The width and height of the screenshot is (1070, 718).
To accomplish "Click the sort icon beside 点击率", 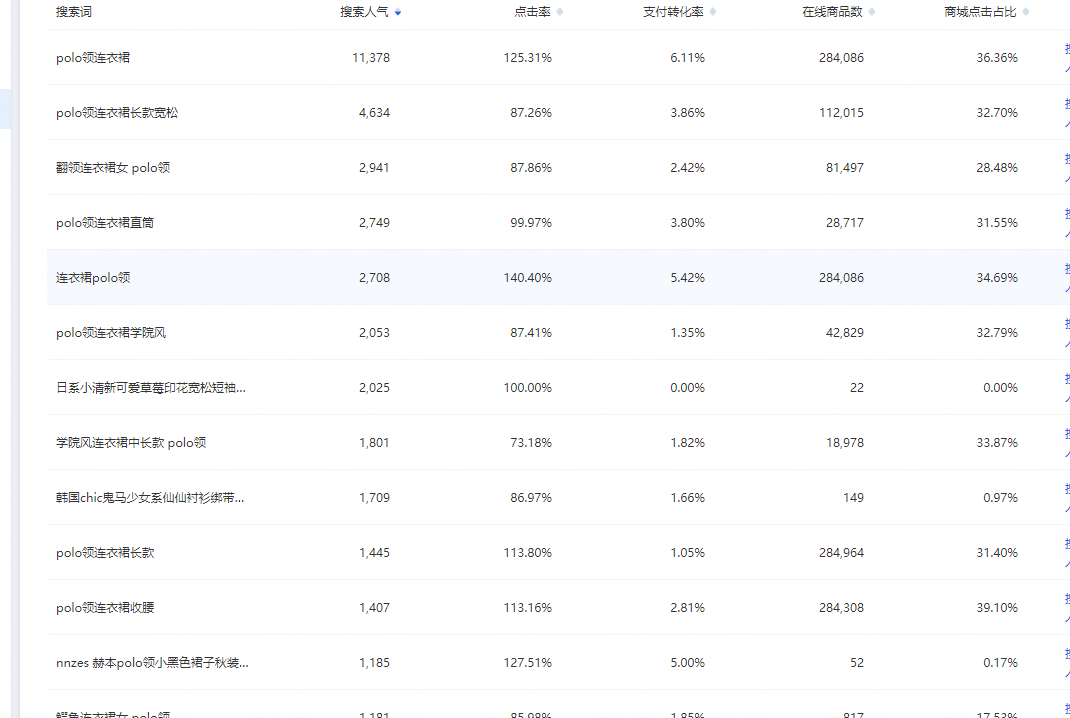I will (x=560, y=12).
